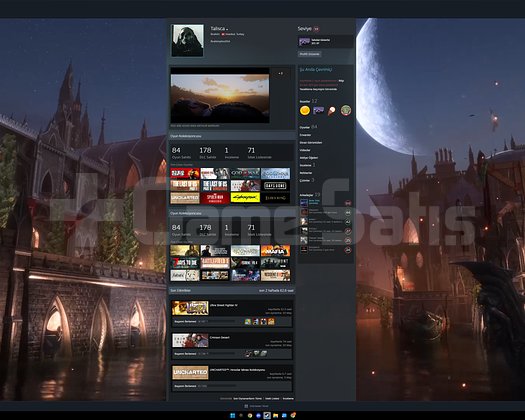Open the Atölye Öğeleri link
The image size is (525, 420).
click(309, 158)
